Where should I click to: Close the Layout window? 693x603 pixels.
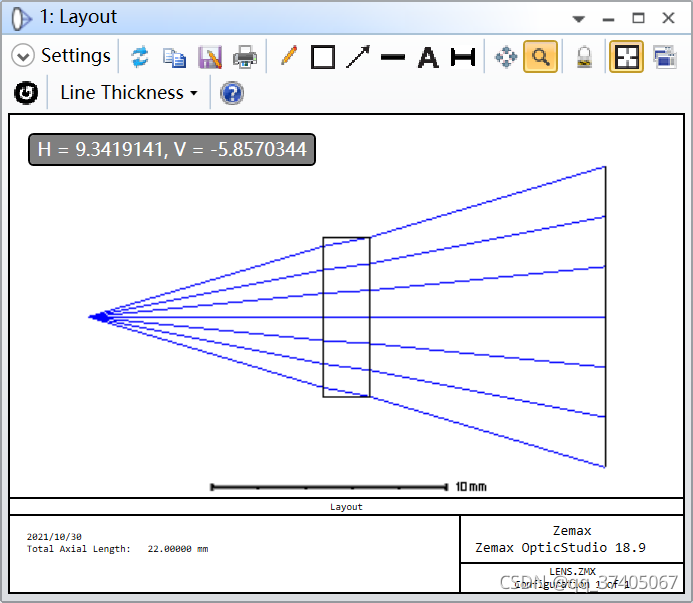pyautogui.click(x=668, y=18)
